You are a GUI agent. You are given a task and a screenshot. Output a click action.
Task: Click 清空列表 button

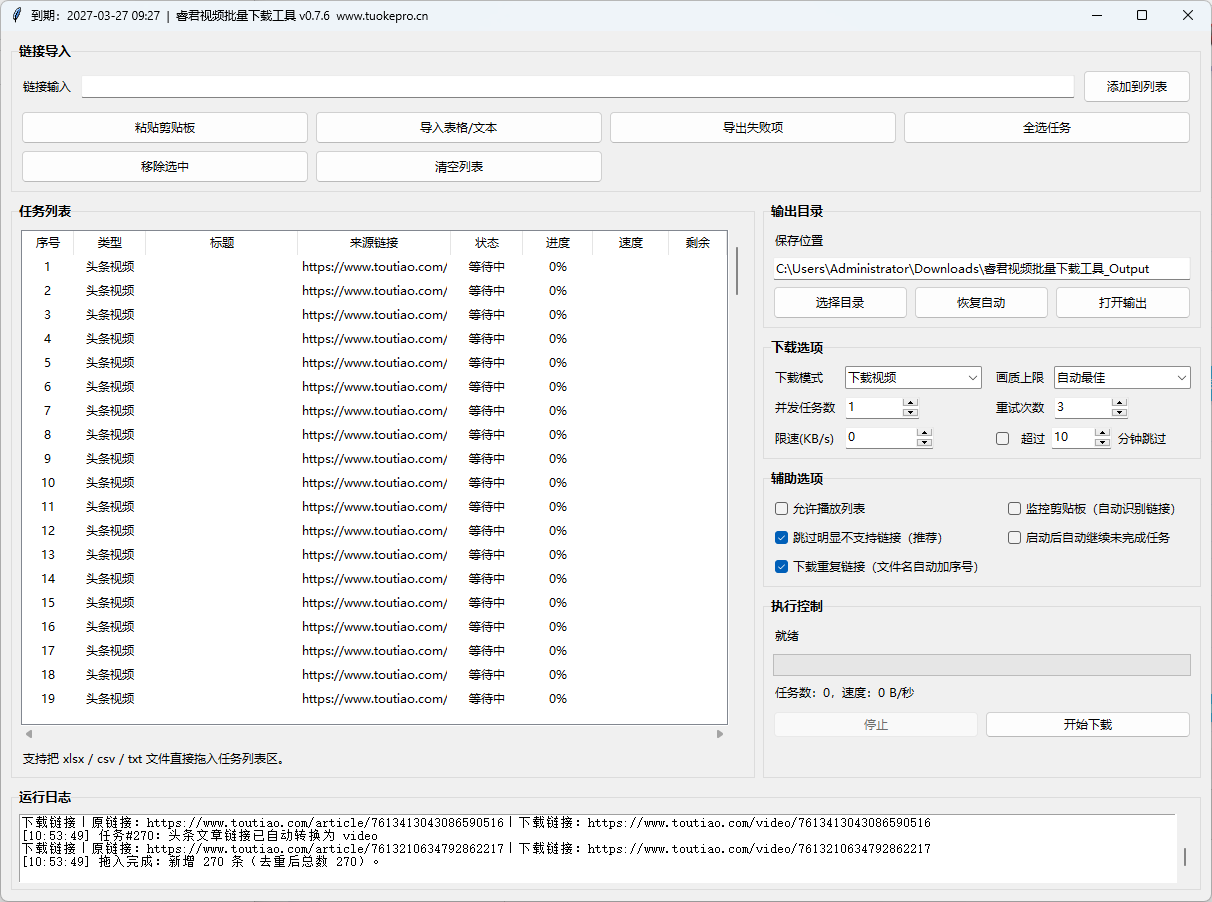(459, 167)
